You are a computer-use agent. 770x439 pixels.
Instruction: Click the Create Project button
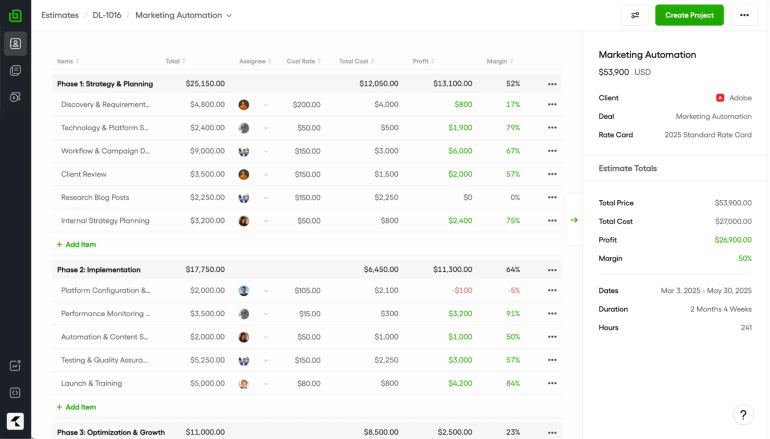tap(689, 15)
